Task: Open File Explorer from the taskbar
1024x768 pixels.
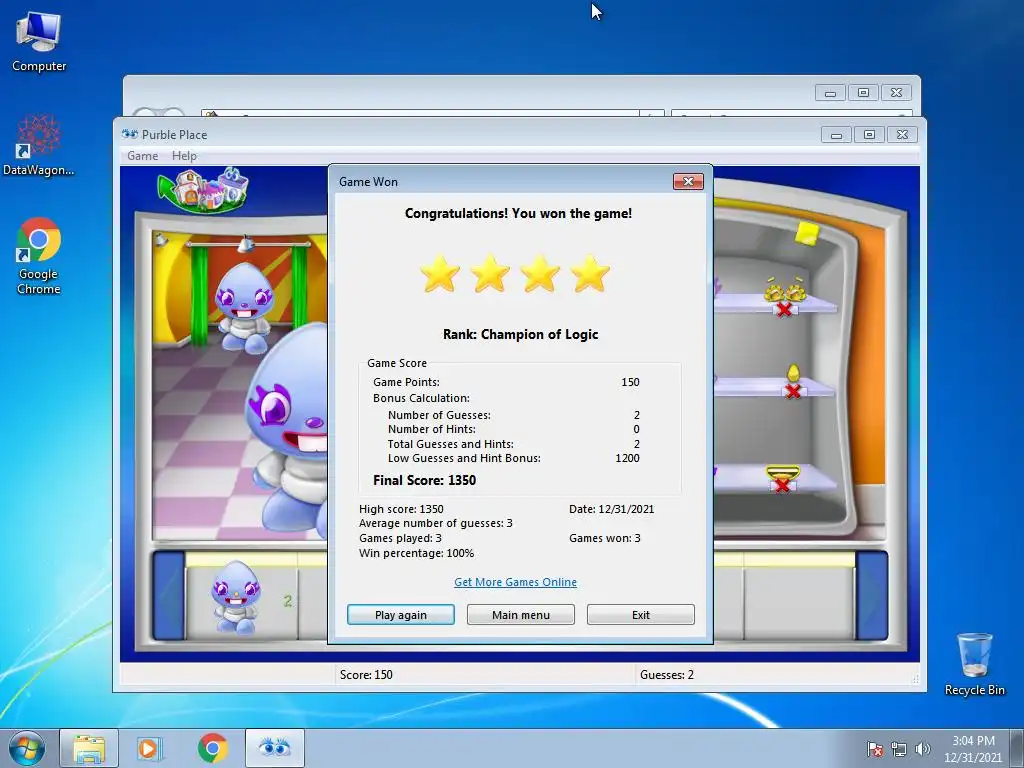Action: pos(89,748)
